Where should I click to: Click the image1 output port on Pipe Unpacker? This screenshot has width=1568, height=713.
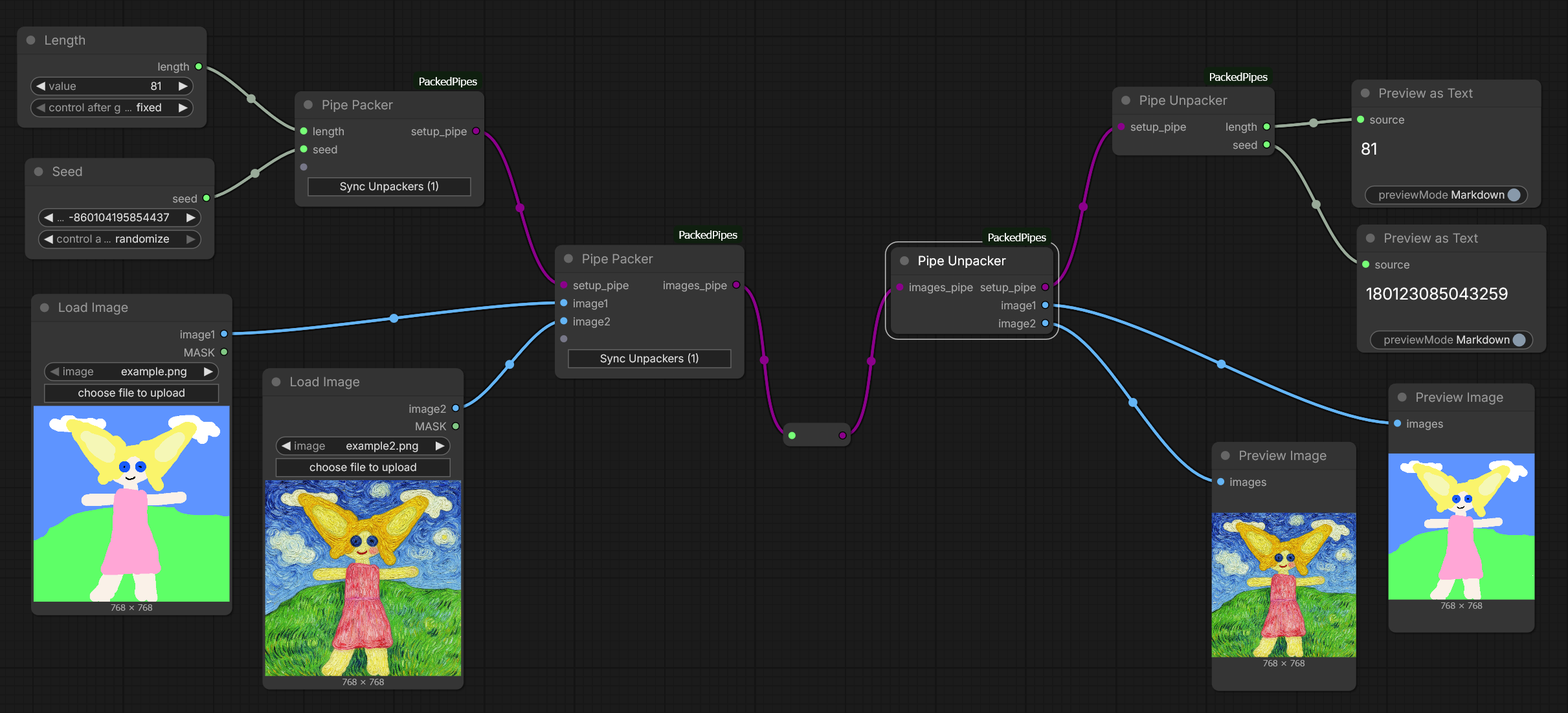pos(1045,305)
